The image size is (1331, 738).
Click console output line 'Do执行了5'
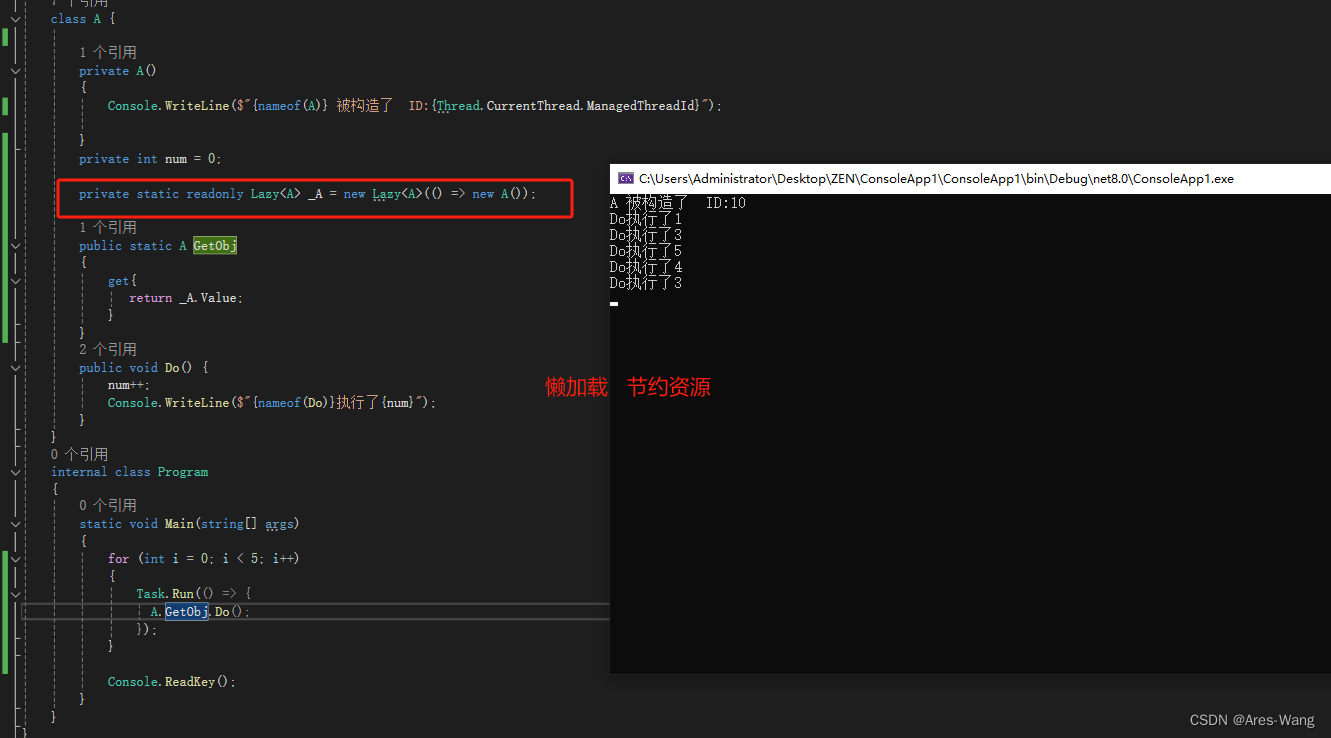pyautogui.click(x=646, y=252)
